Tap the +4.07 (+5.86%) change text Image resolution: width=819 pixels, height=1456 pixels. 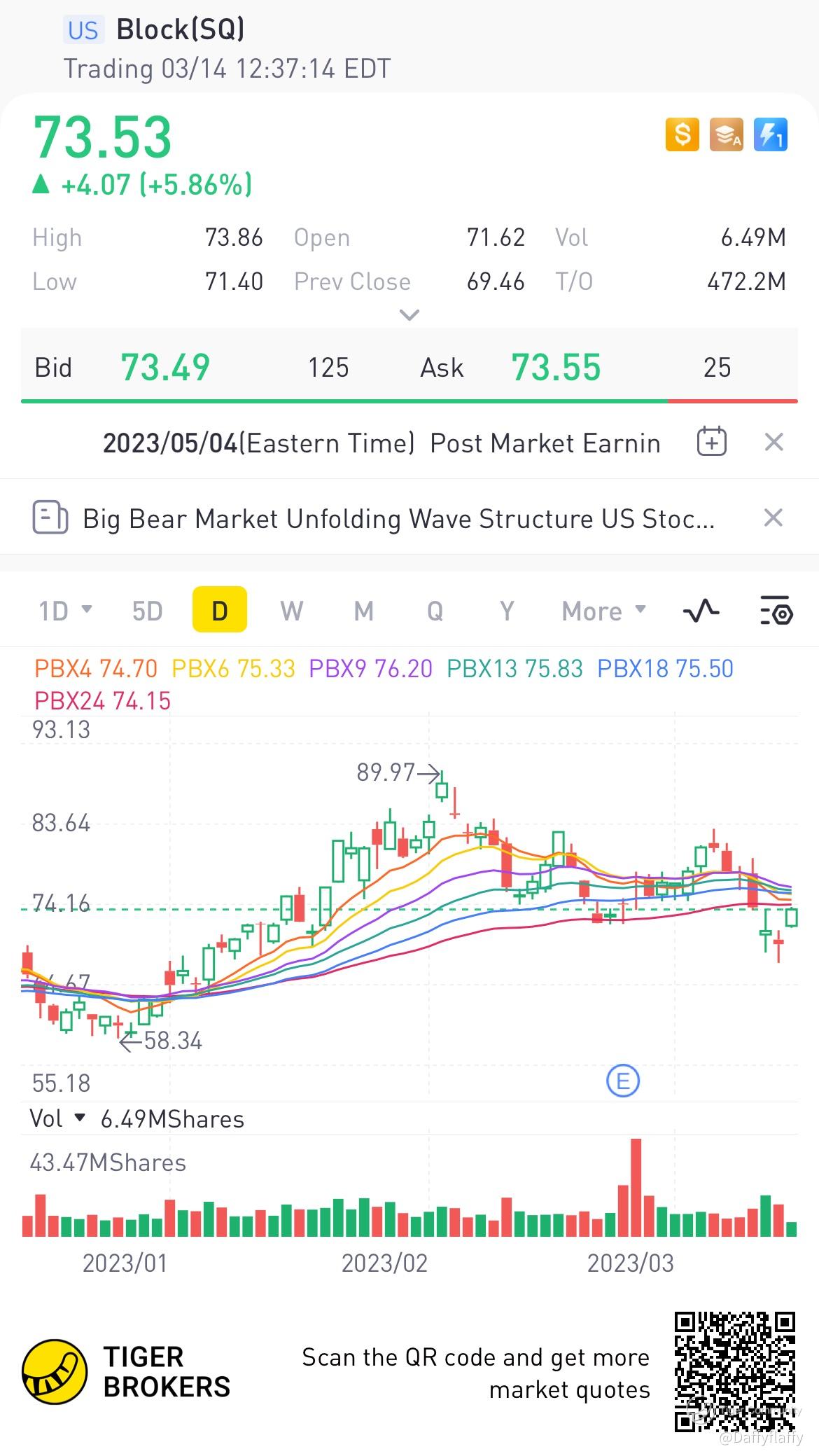(x=156, y=185)
